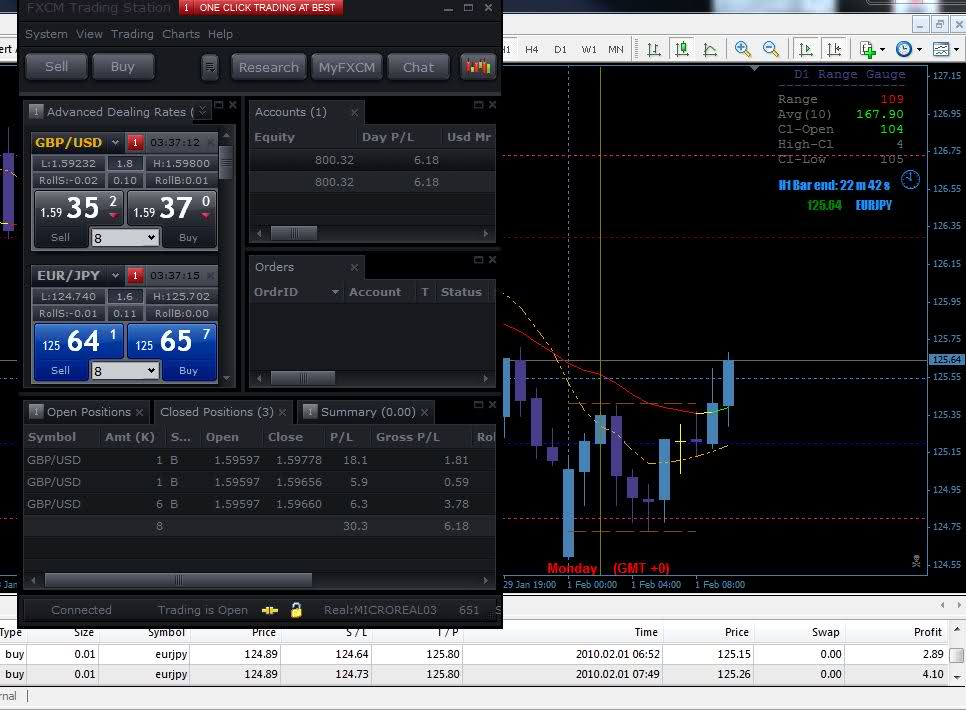
Task: Open the Trading menu
Action: click(132, 34)
